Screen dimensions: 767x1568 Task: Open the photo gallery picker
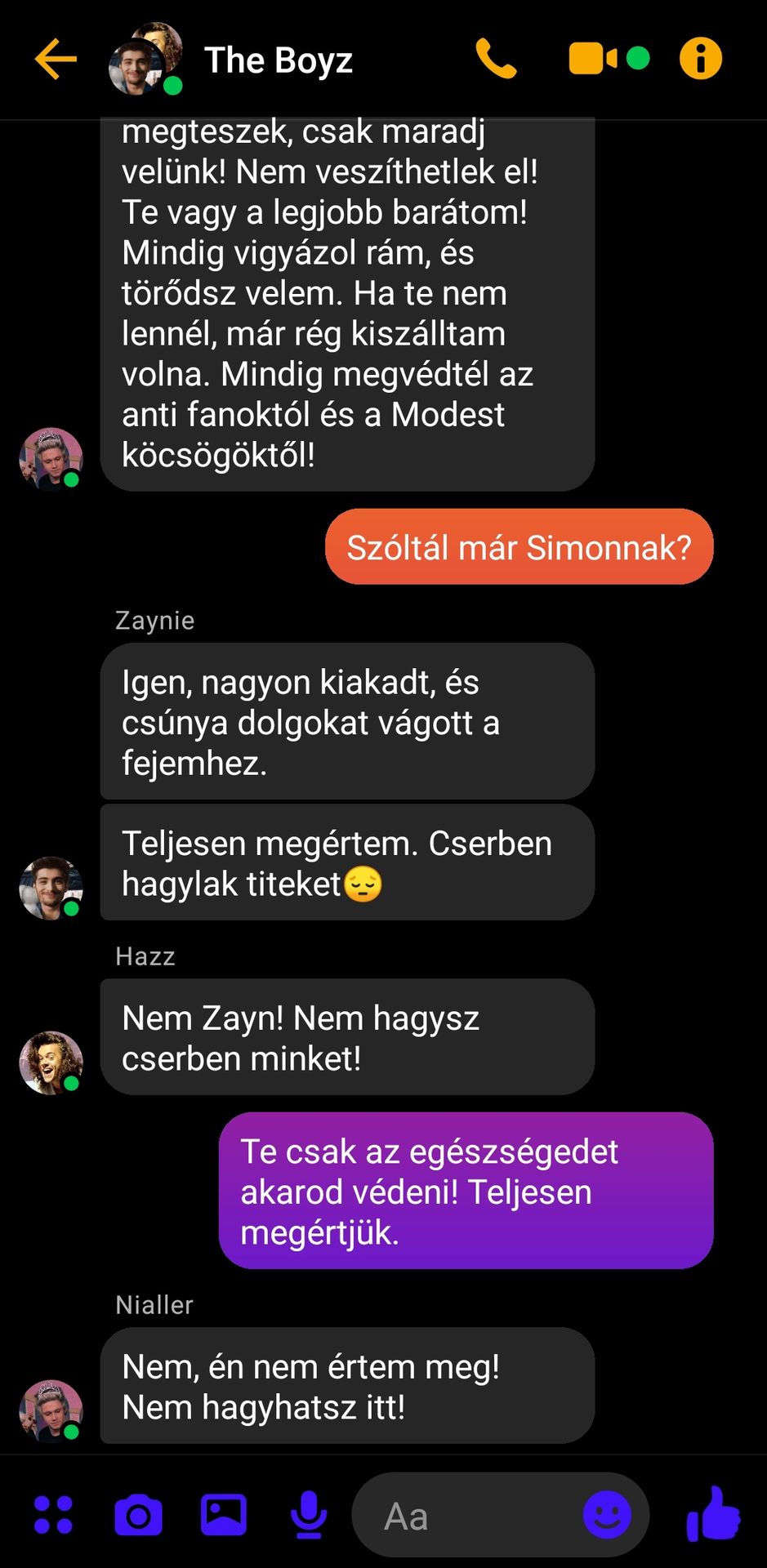click(x=224, y=1515)
